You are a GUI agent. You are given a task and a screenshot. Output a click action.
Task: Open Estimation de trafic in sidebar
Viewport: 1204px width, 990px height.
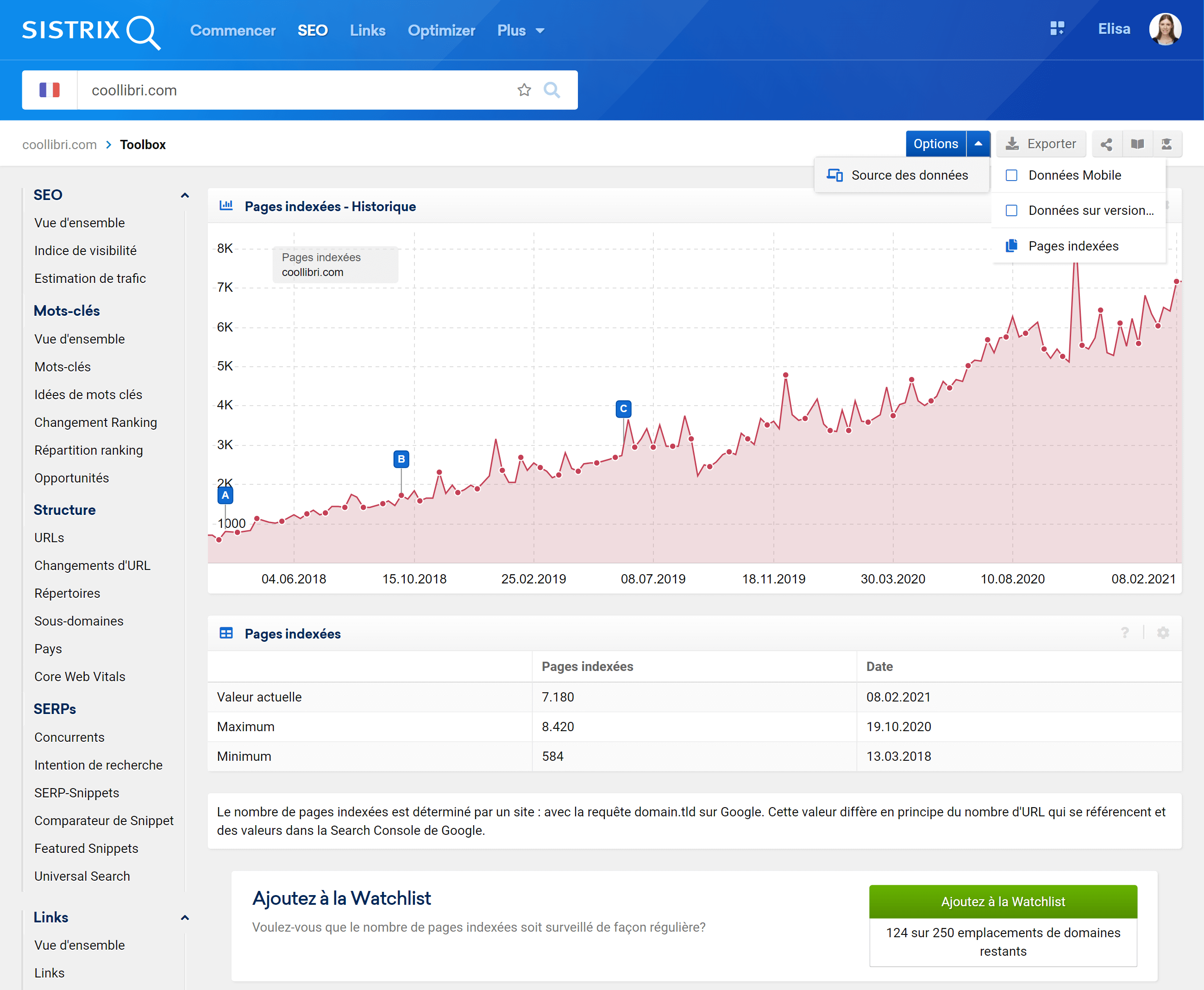(90, 278)
